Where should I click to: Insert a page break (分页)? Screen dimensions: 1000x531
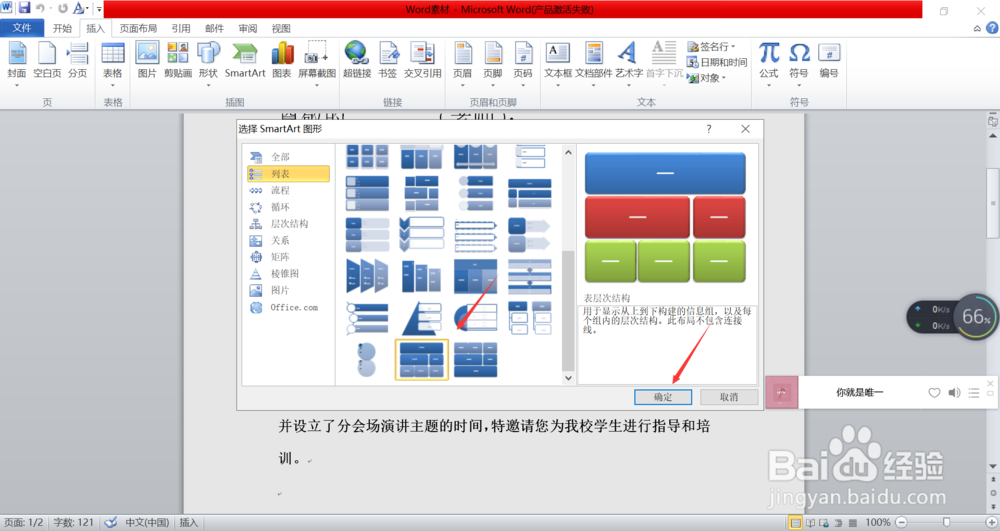78,61
